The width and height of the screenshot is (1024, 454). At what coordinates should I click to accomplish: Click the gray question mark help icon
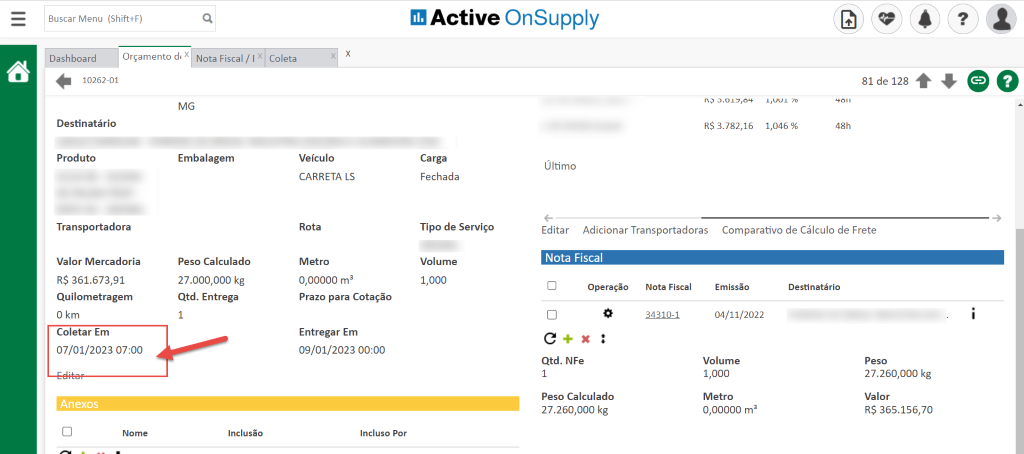pos(963,19)
